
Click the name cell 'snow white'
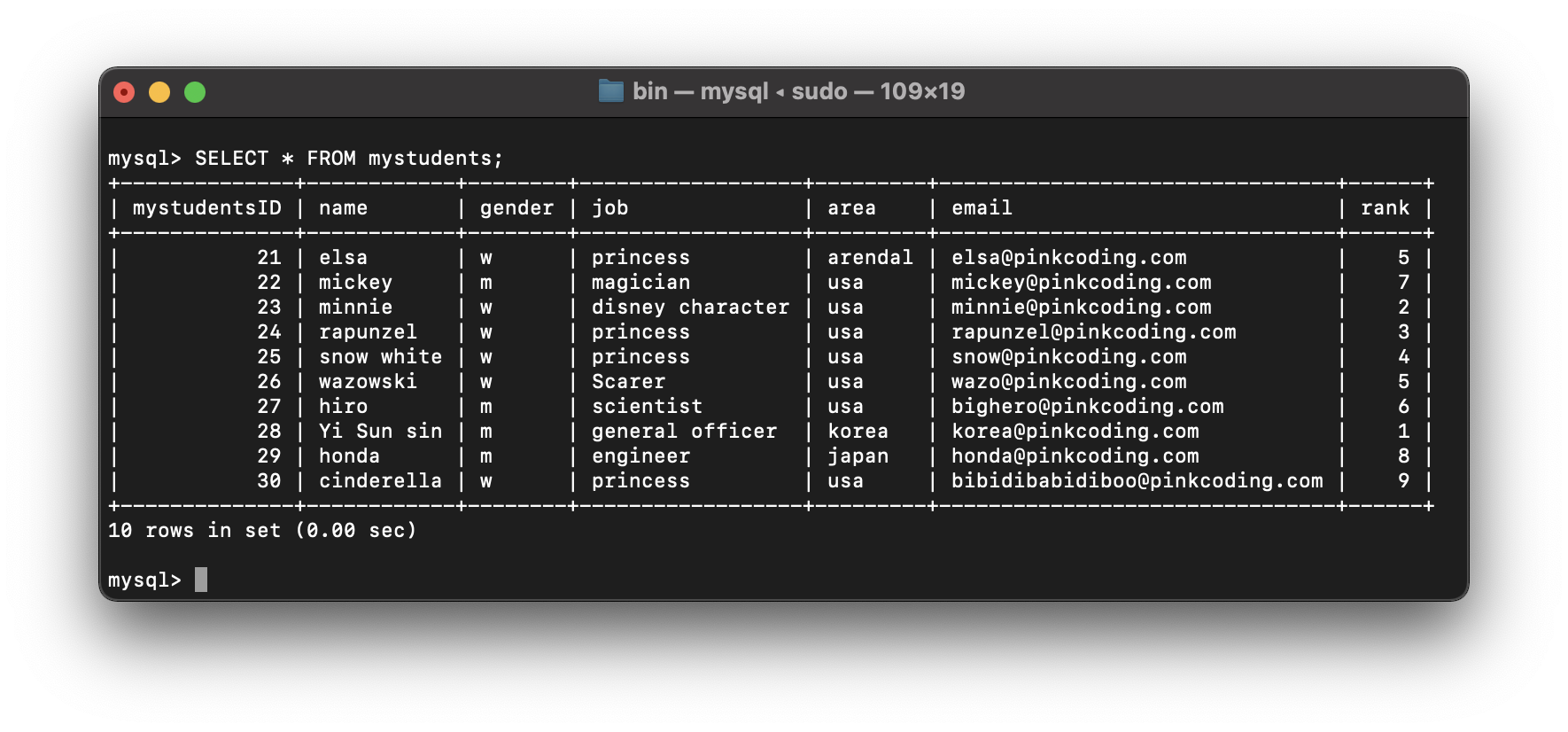(380, 357)
